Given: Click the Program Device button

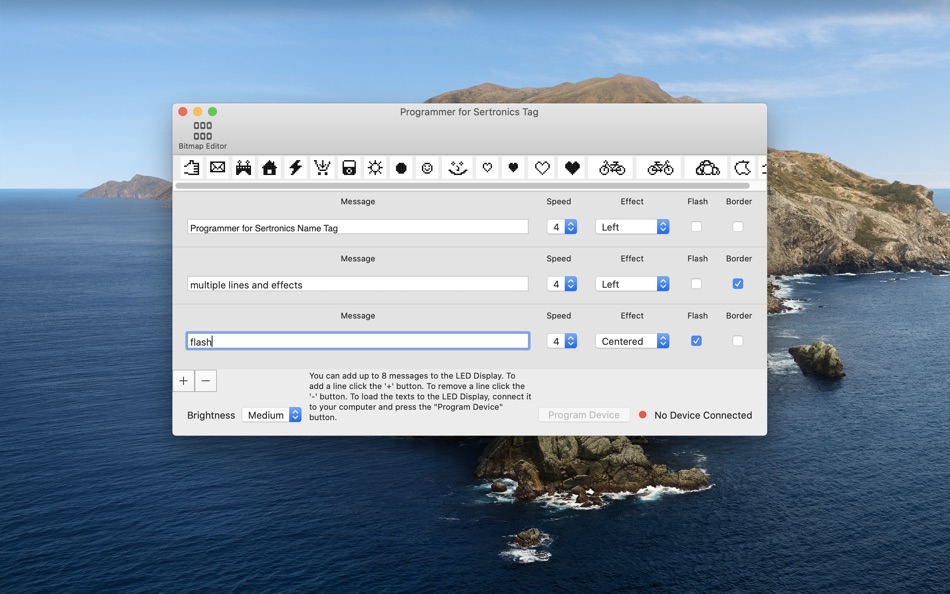Looking at the screenshot, I should [584, 415].
